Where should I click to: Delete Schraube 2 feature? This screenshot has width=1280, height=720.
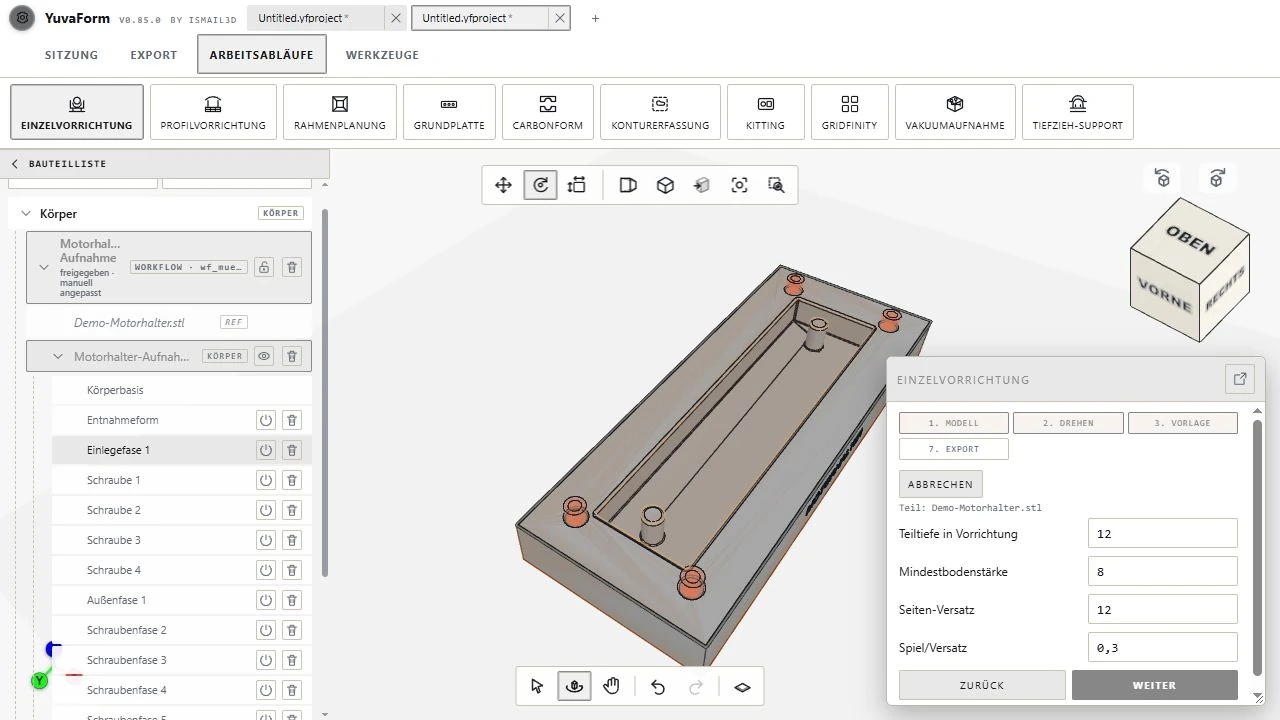tap(292, 510)
